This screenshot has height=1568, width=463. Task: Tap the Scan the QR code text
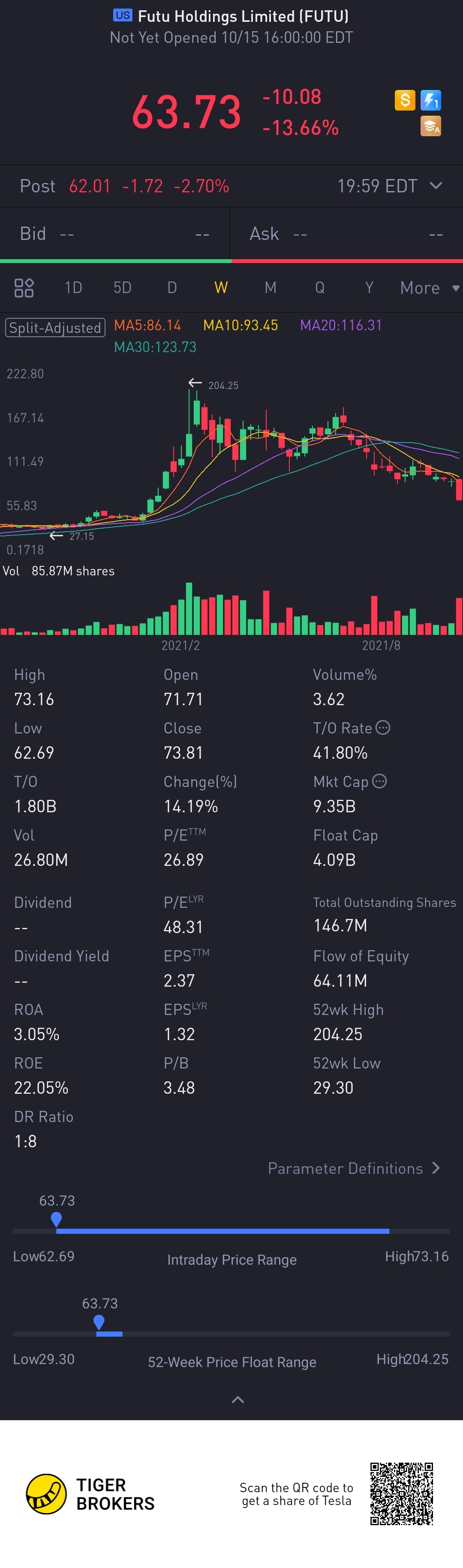click(297, 1494)
